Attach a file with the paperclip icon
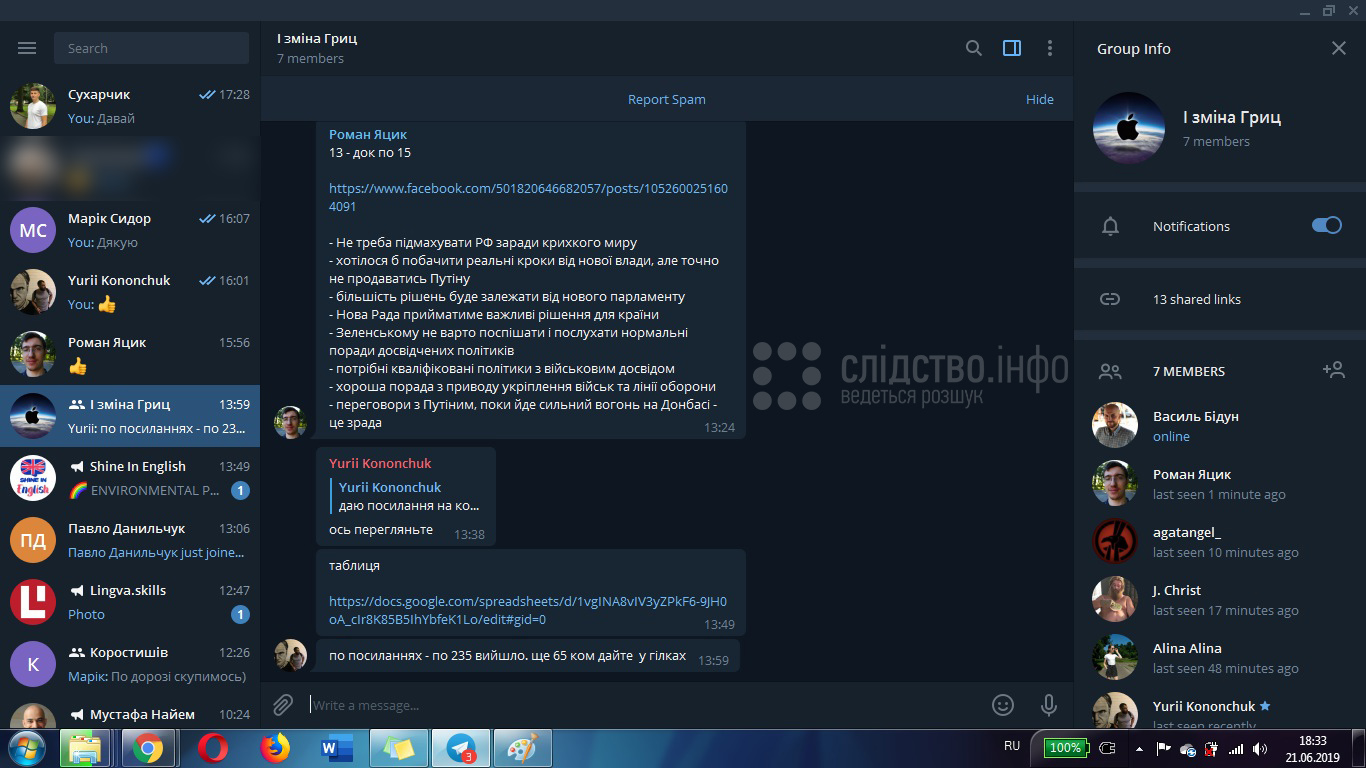The width and height of the screenshot is (1366, 768). click(283, 705)
